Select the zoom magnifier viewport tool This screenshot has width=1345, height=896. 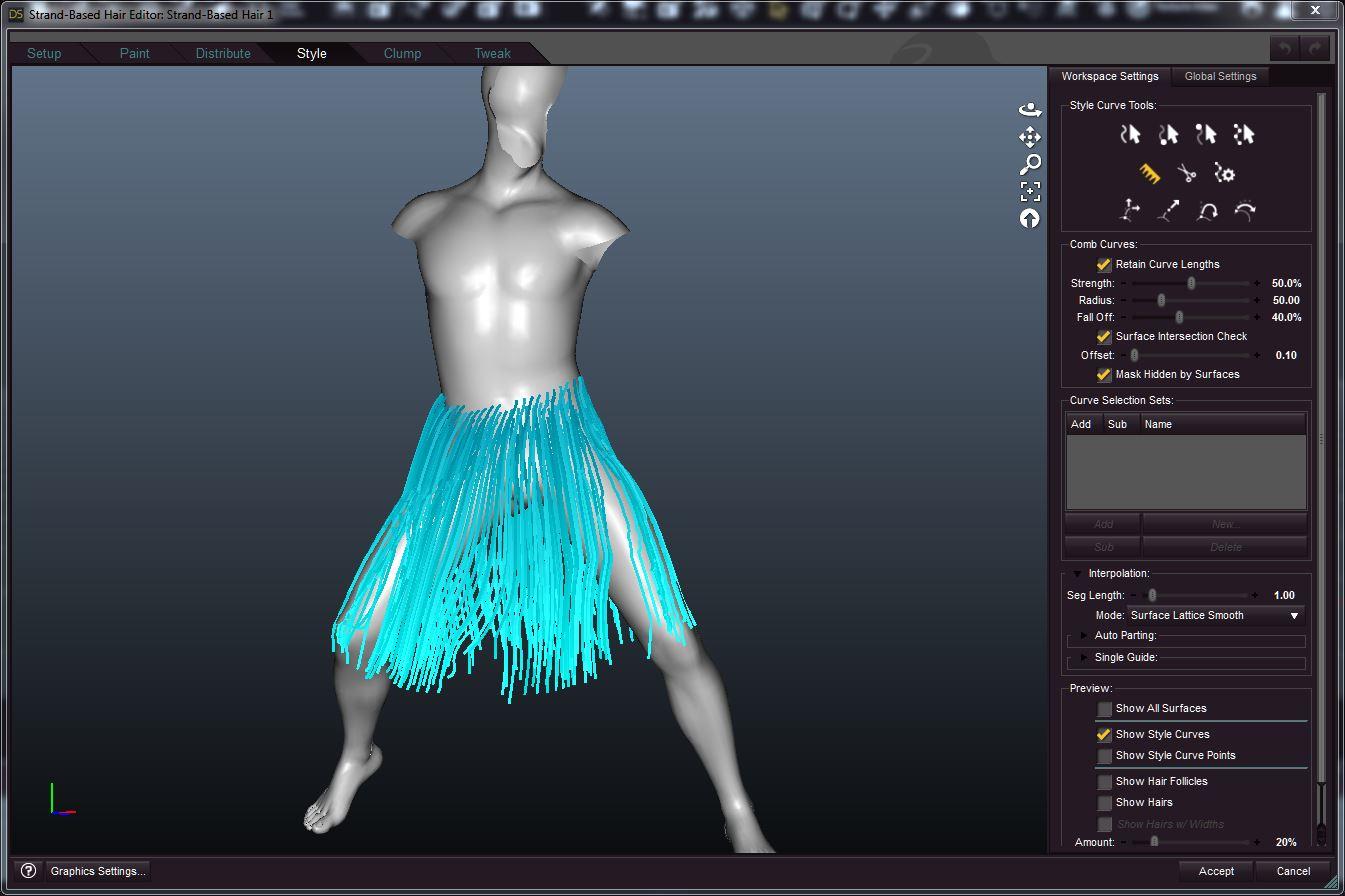(1029, 164)
